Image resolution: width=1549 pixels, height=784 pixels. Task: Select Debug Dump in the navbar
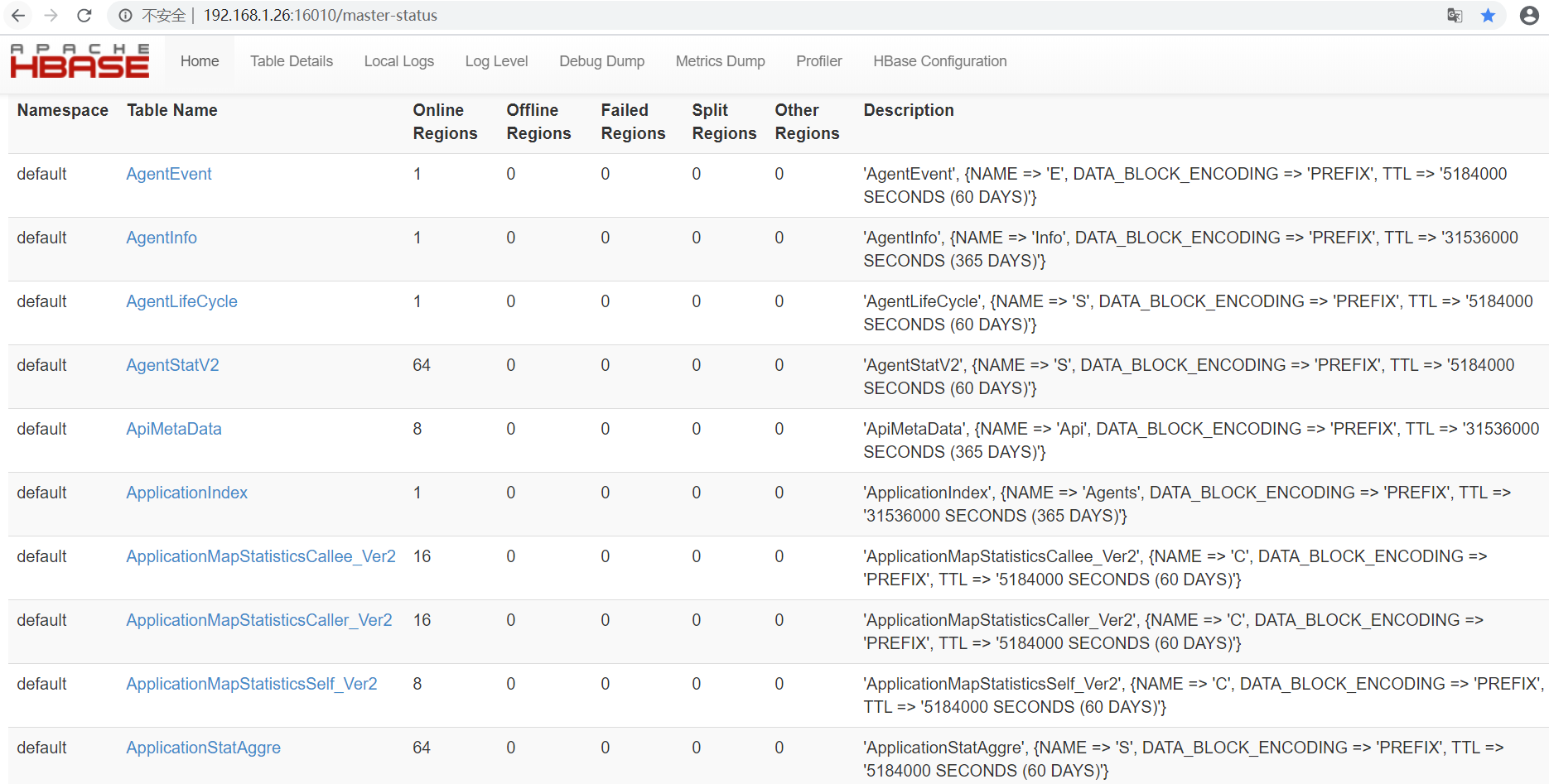tap(601, 61)
